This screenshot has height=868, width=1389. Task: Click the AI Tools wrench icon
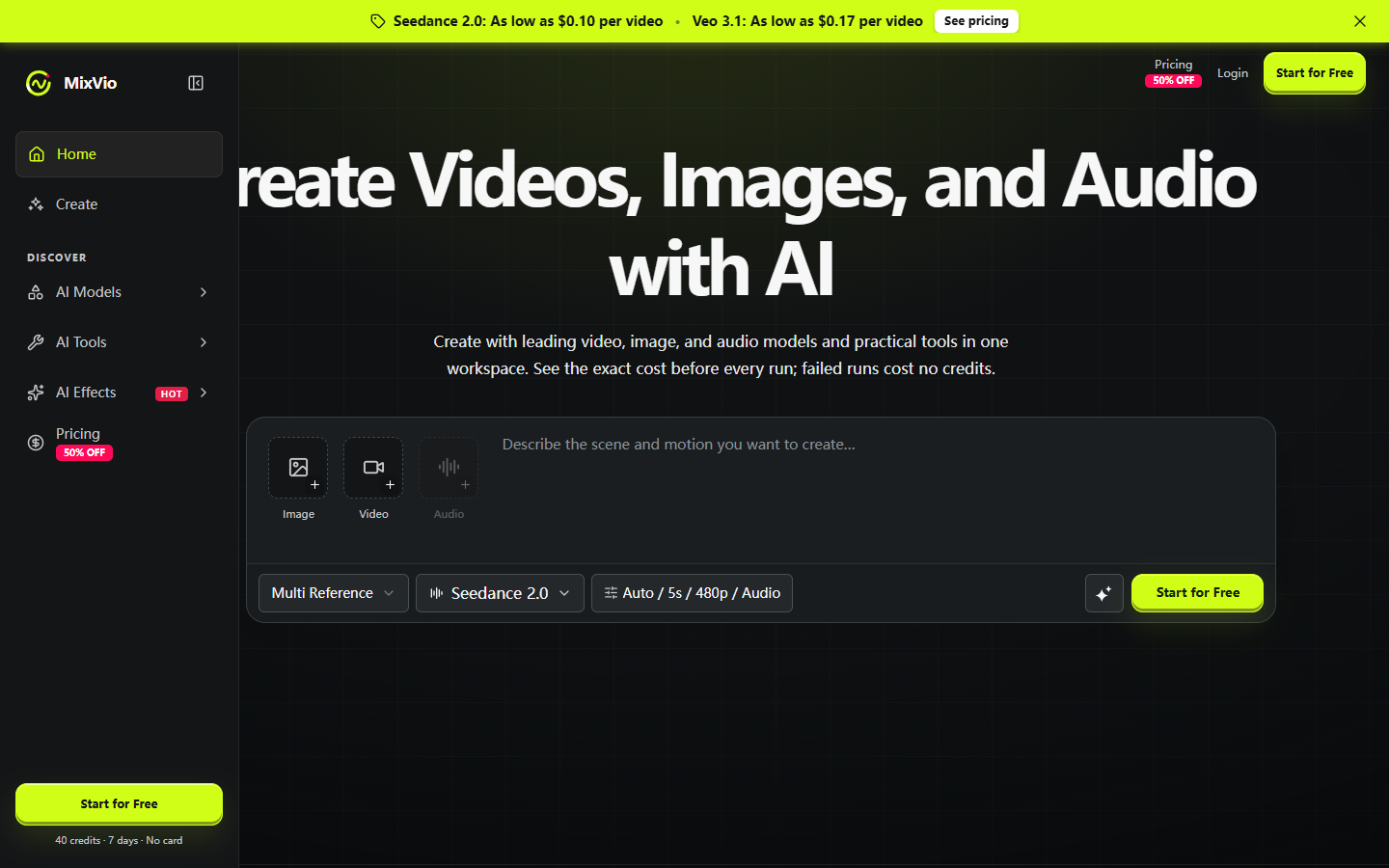click(x=36, y=342)
